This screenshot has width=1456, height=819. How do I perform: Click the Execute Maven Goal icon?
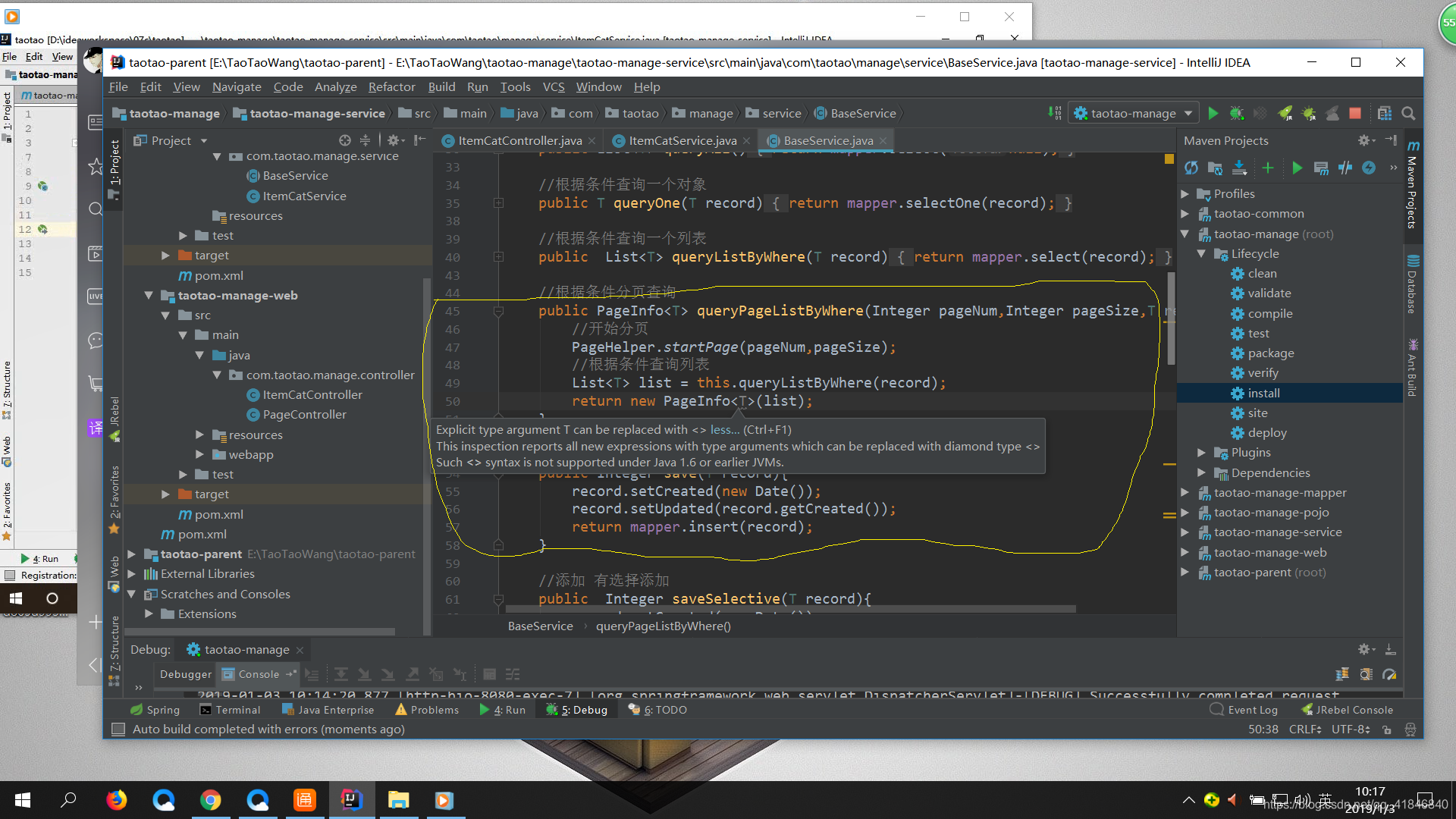tap(1321, 168)
